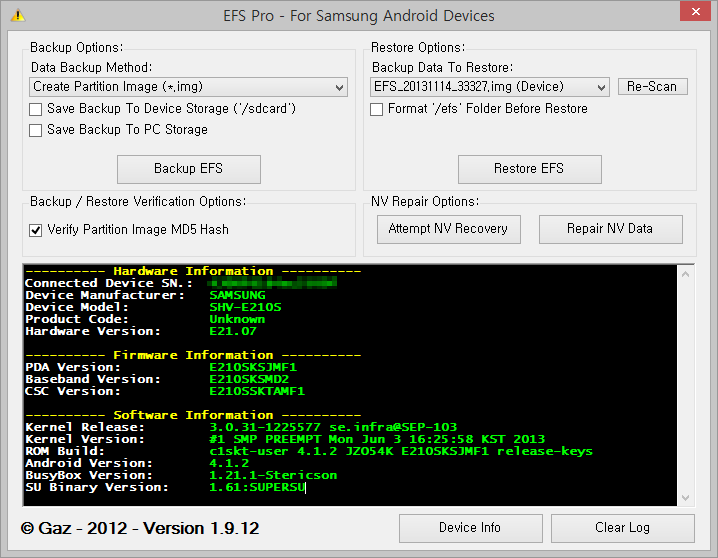Click the PDA version value E210SKSJMF1
This screenshot has width=718, height=558.
[253, 367]
